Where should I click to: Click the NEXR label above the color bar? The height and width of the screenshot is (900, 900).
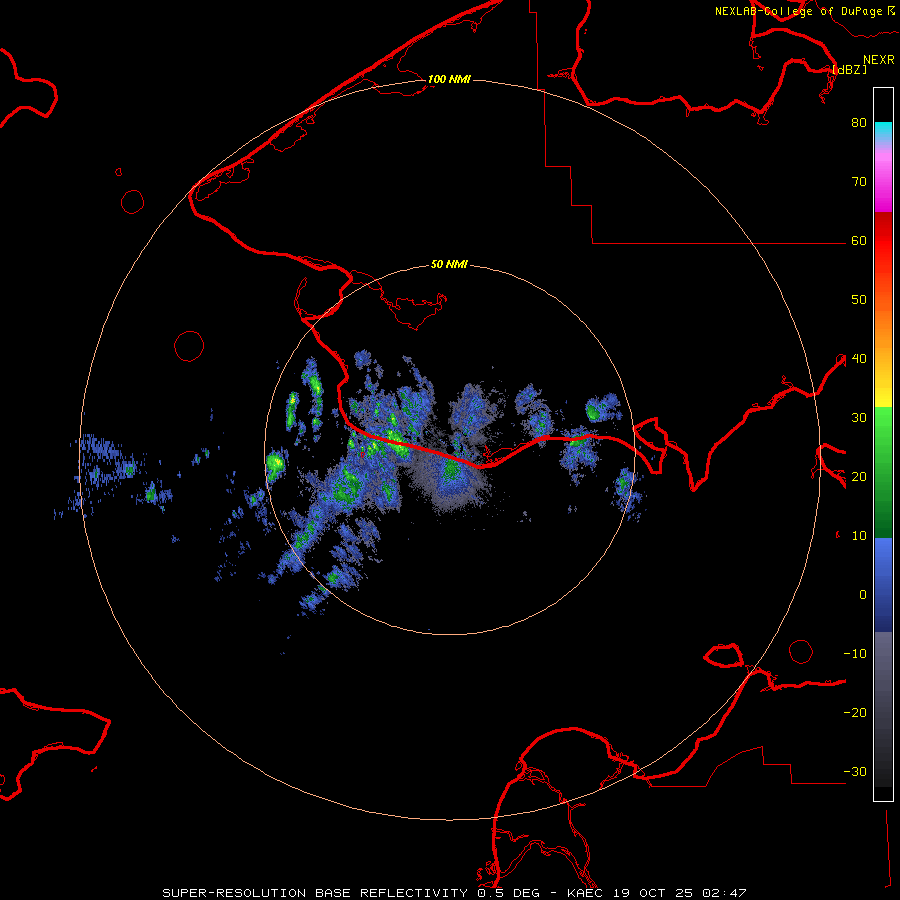coord(879,60)
